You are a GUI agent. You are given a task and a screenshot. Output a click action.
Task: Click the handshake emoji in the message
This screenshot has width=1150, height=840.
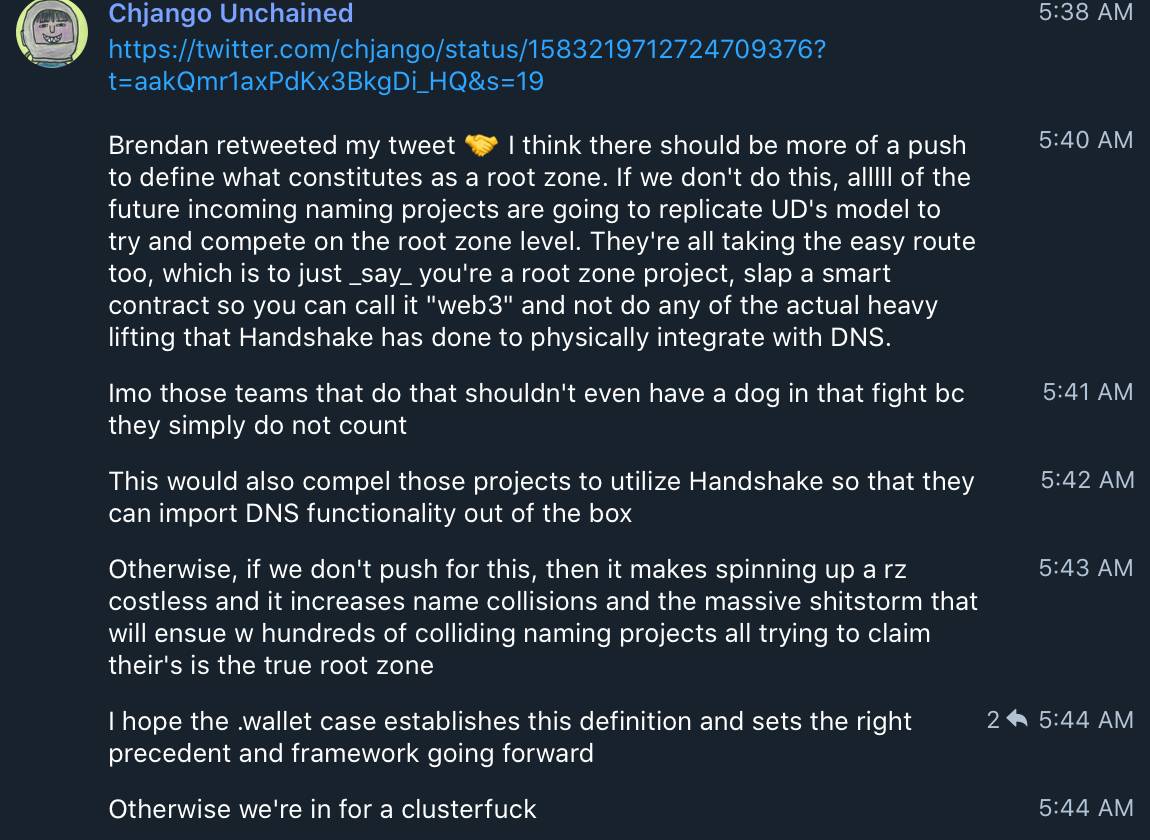pos(481,146)
